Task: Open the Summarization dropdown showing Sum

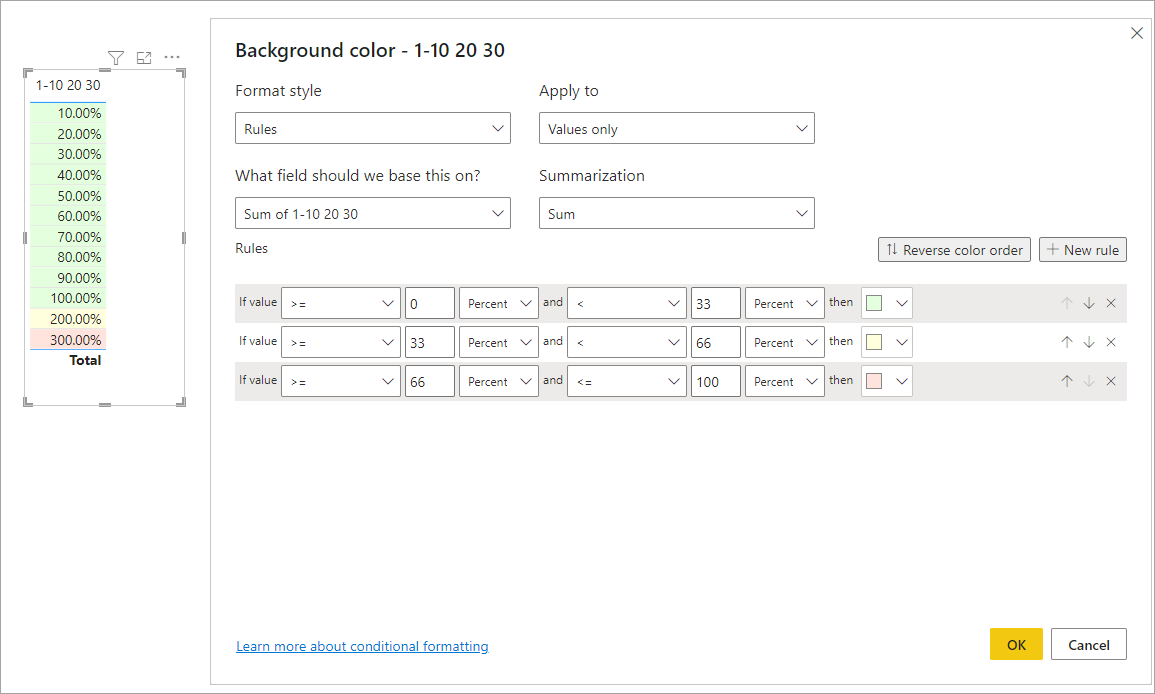Action: pos(676,213)
